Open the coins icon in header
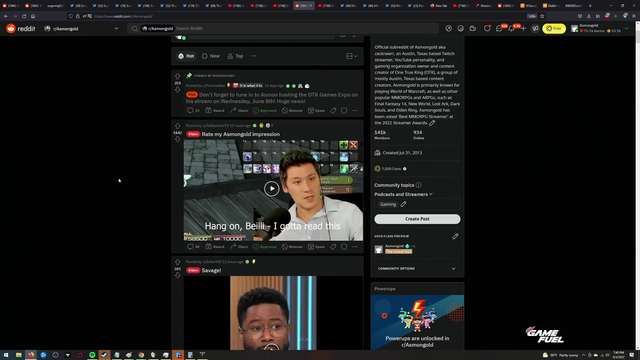The width and height of the screenshot is (640, 360). point(460,29)
